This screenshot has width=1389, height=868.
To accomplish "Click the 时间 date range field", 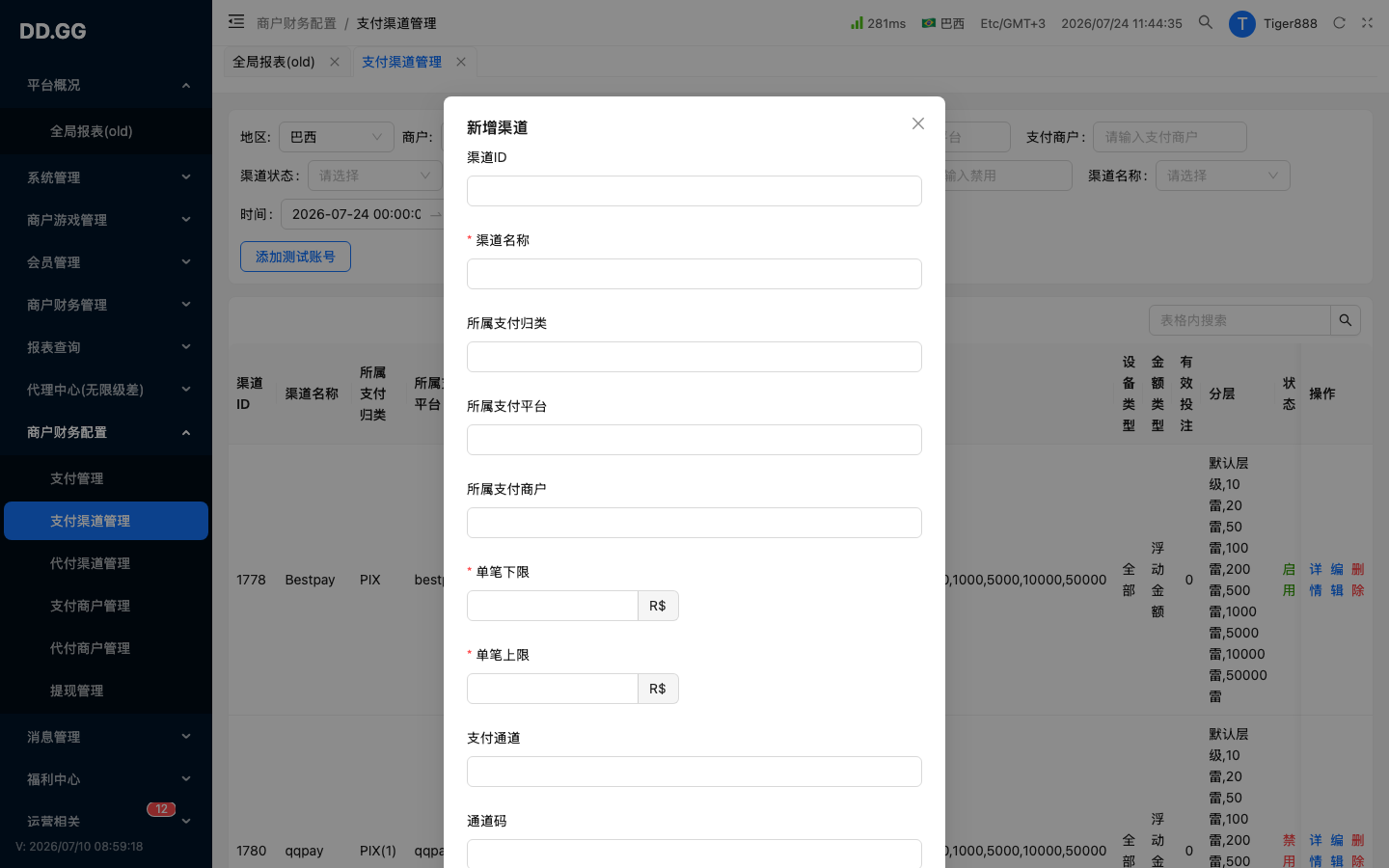I will pyautogui.click(x=363, y=214).
